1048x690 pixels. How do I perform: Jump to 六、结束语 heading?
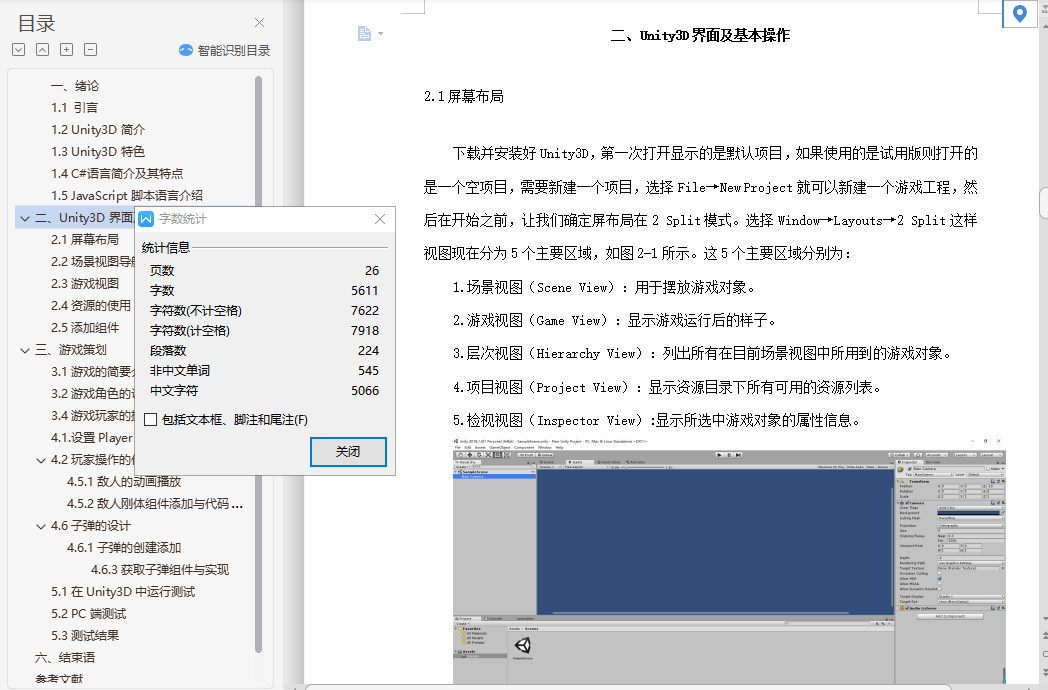point(65,658)
